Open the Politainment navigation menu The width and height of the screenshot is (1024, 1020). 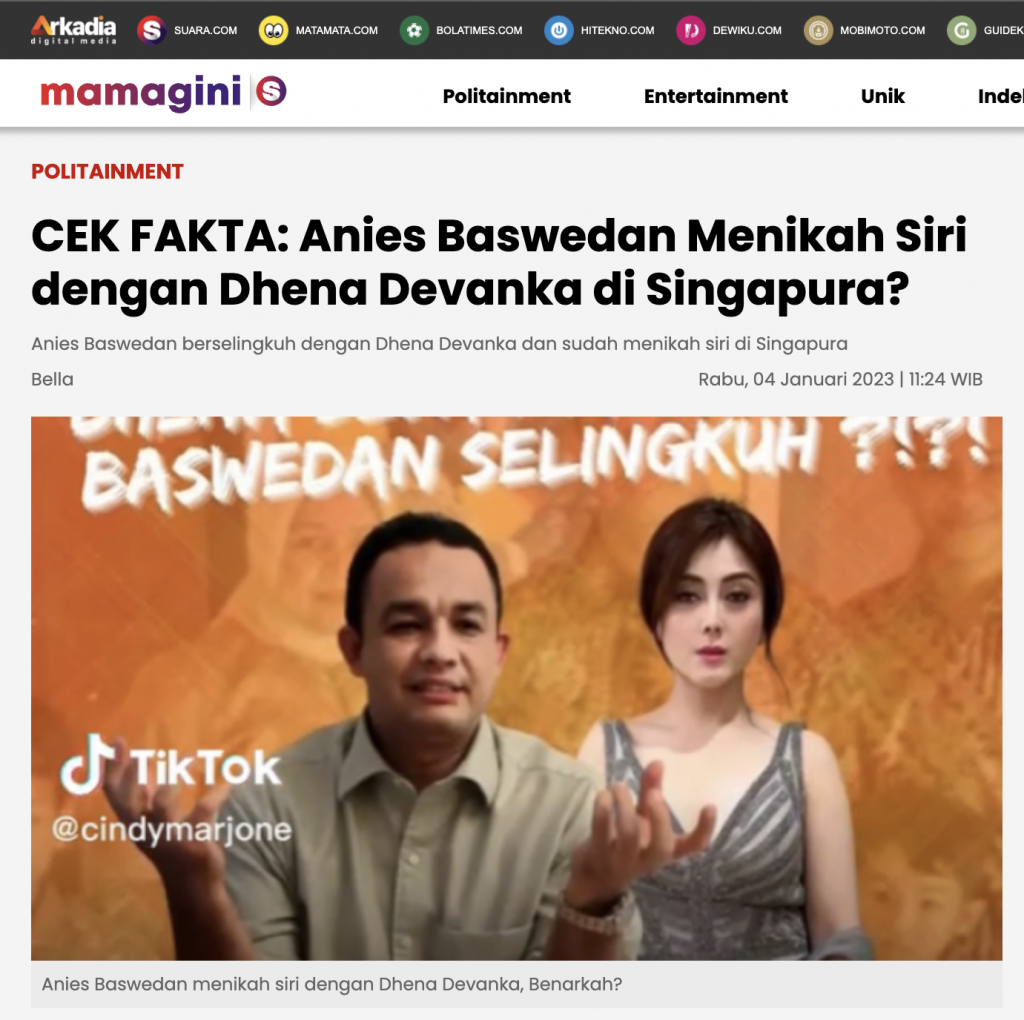(507, 96)
